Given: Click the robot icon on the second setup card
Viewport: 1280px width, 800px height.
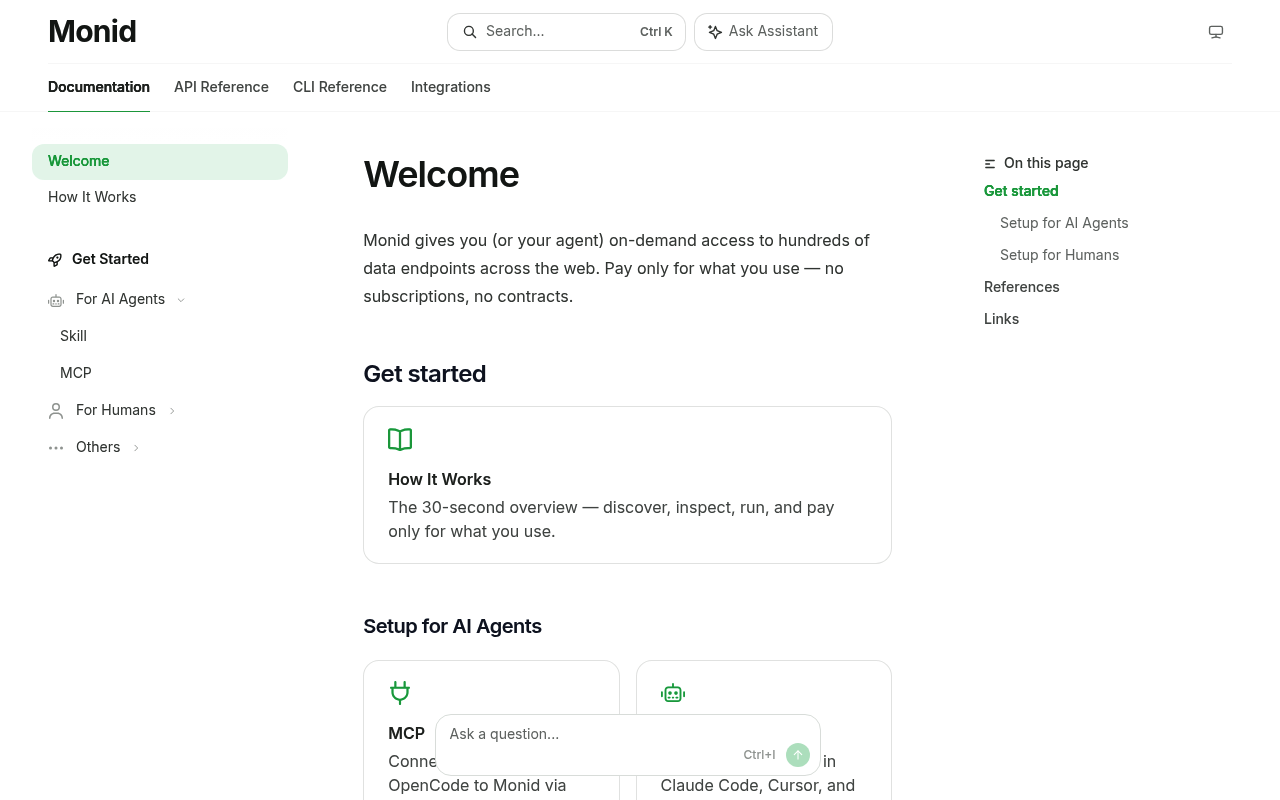Looking at the screenshot, I should point(673,693).
